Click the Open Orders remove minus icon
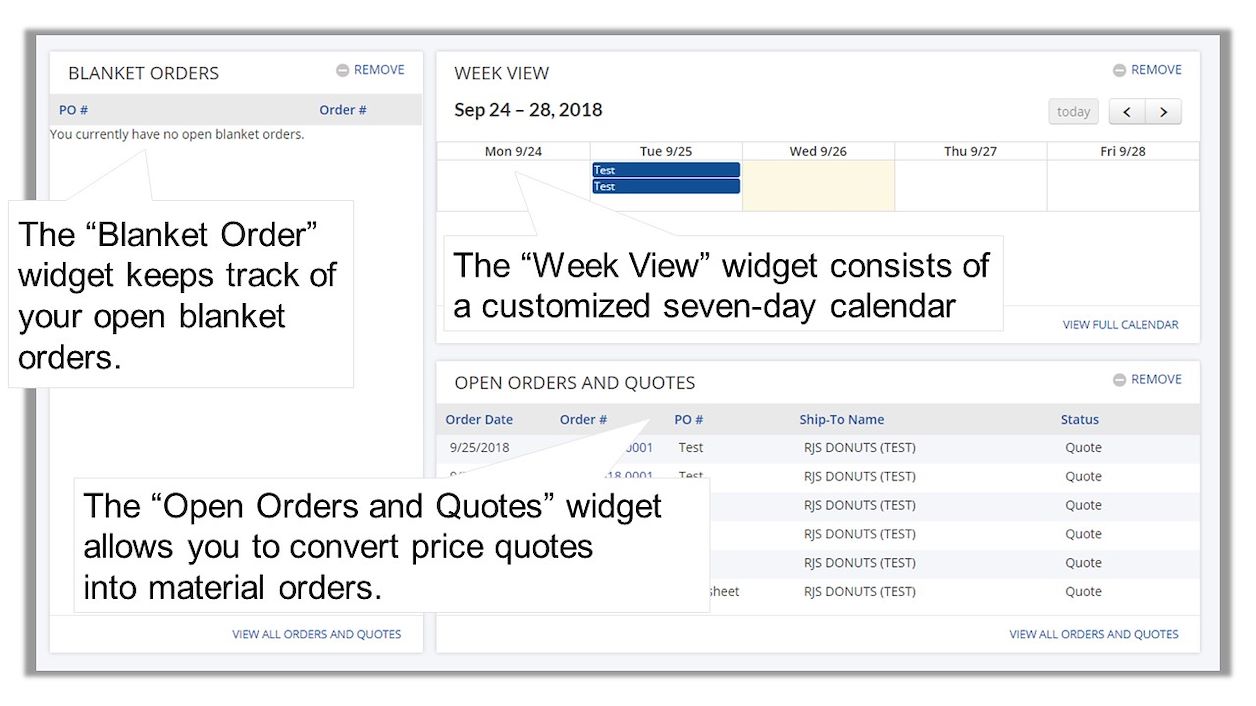The width and height of the screenshot is (1256, 706). [1120, 380]
